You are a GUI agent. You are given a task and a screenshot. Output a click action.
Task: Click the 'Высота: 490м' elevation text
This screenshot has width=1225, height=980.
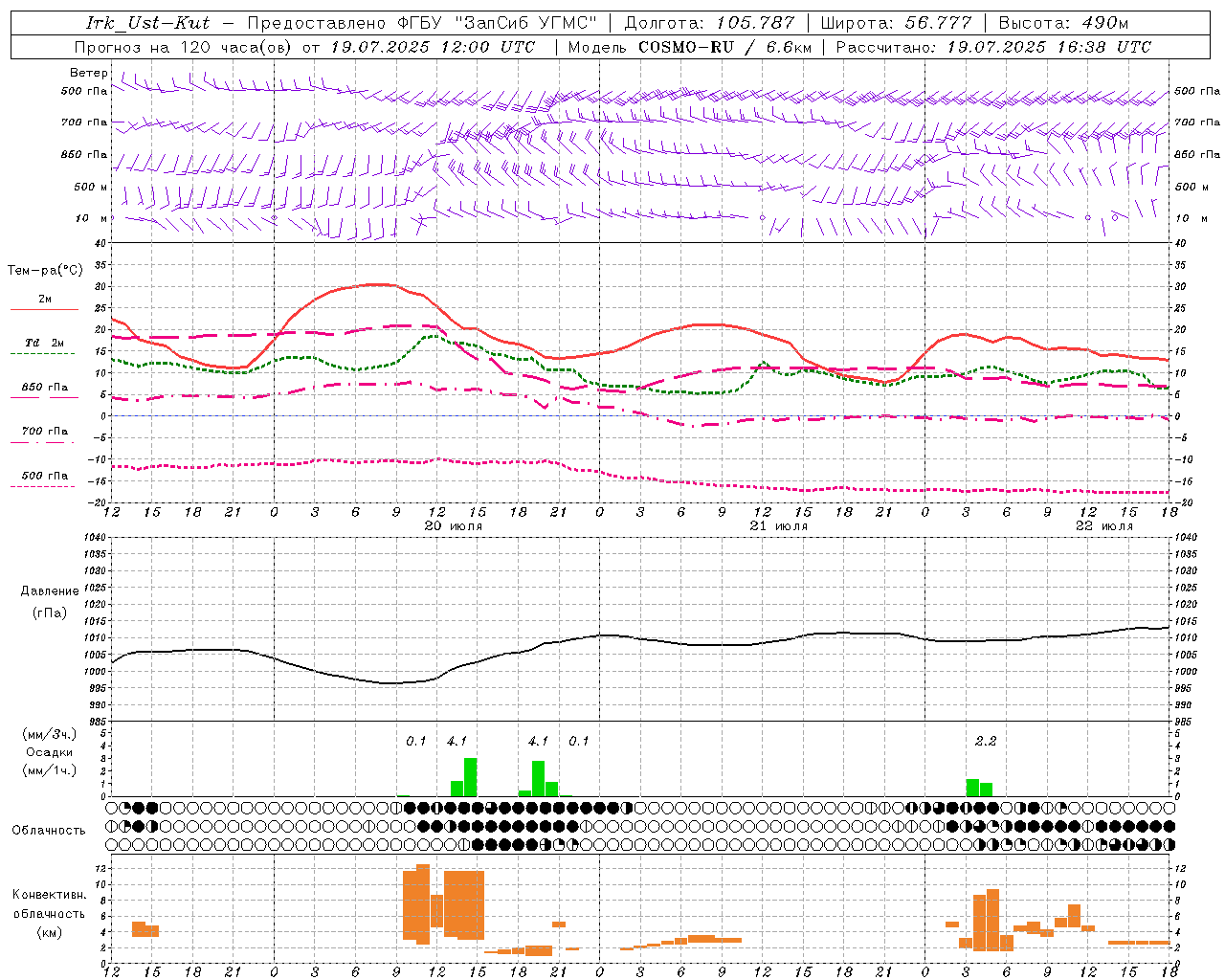click(x=1064, y=23)
